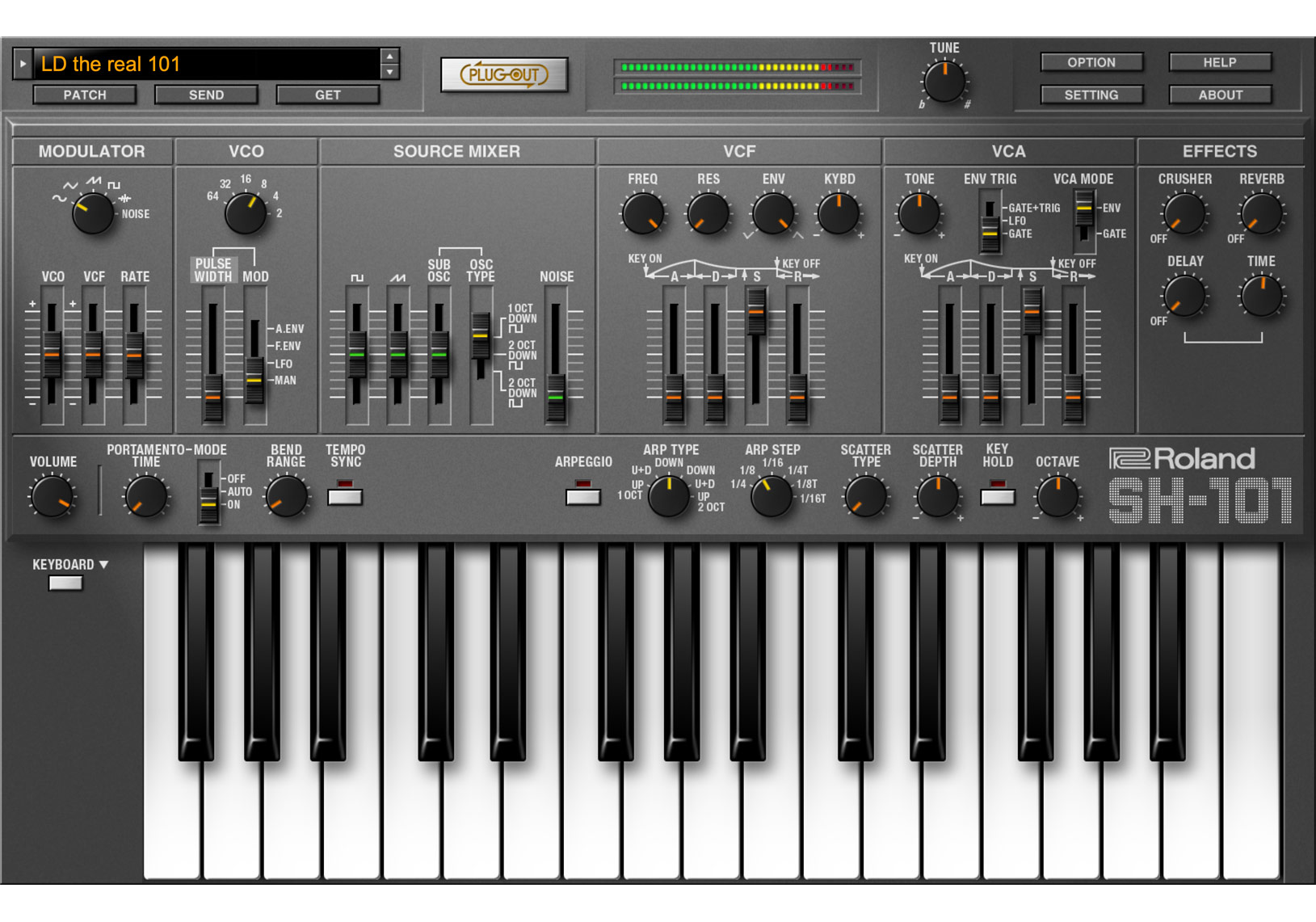Click the SCATTER DEPTH knob

pos(937,496)
